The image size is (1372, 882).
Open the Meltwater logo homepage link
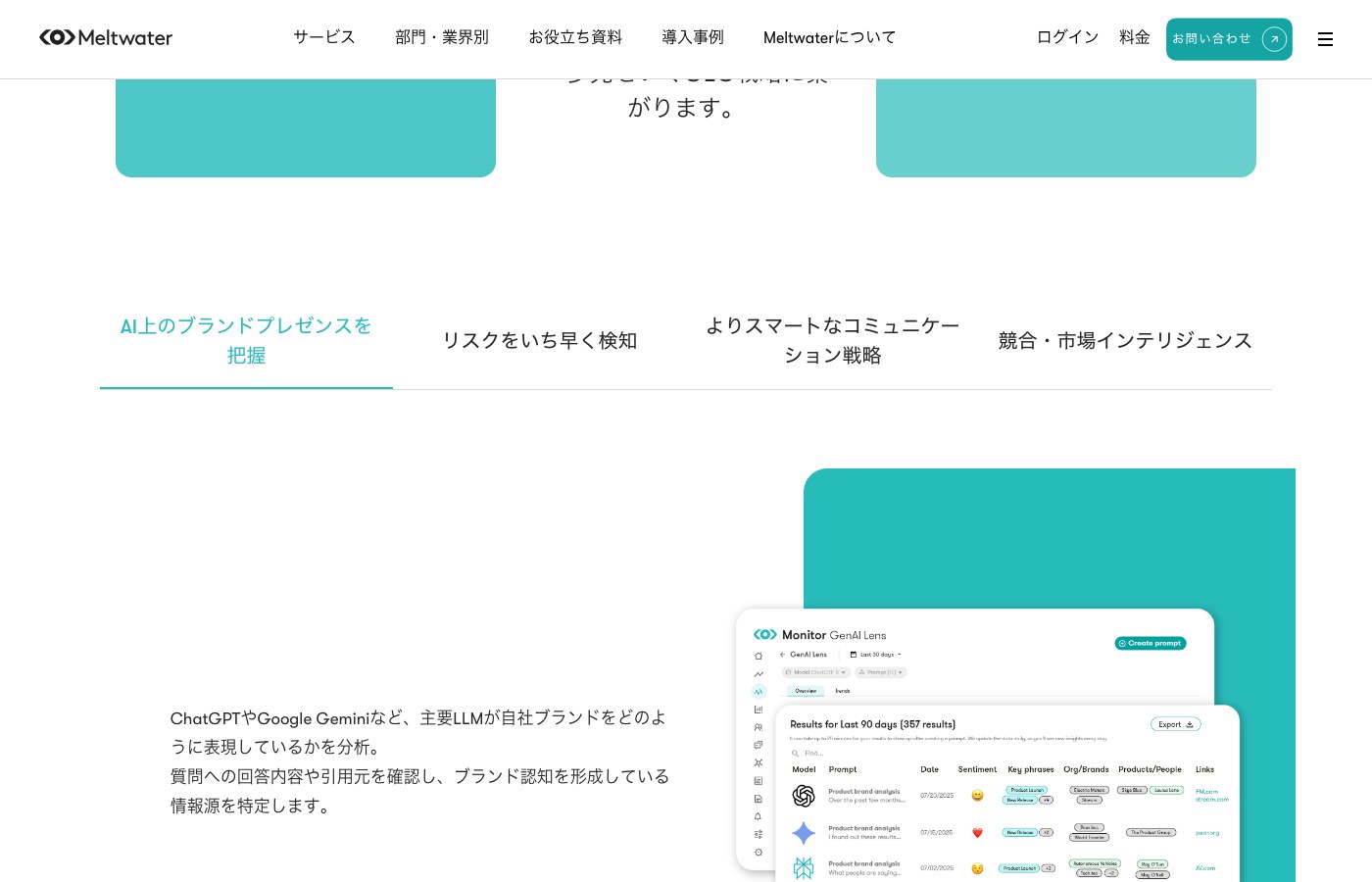106,37
